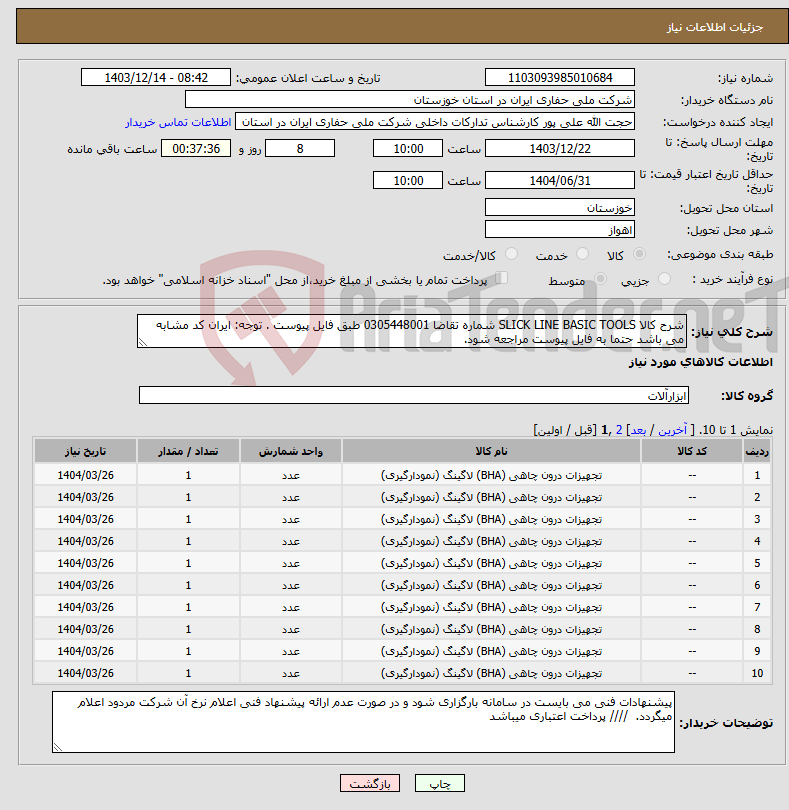Click the buyer notes text area
This screenshot has width=789, height=810.
pos(363,722)
